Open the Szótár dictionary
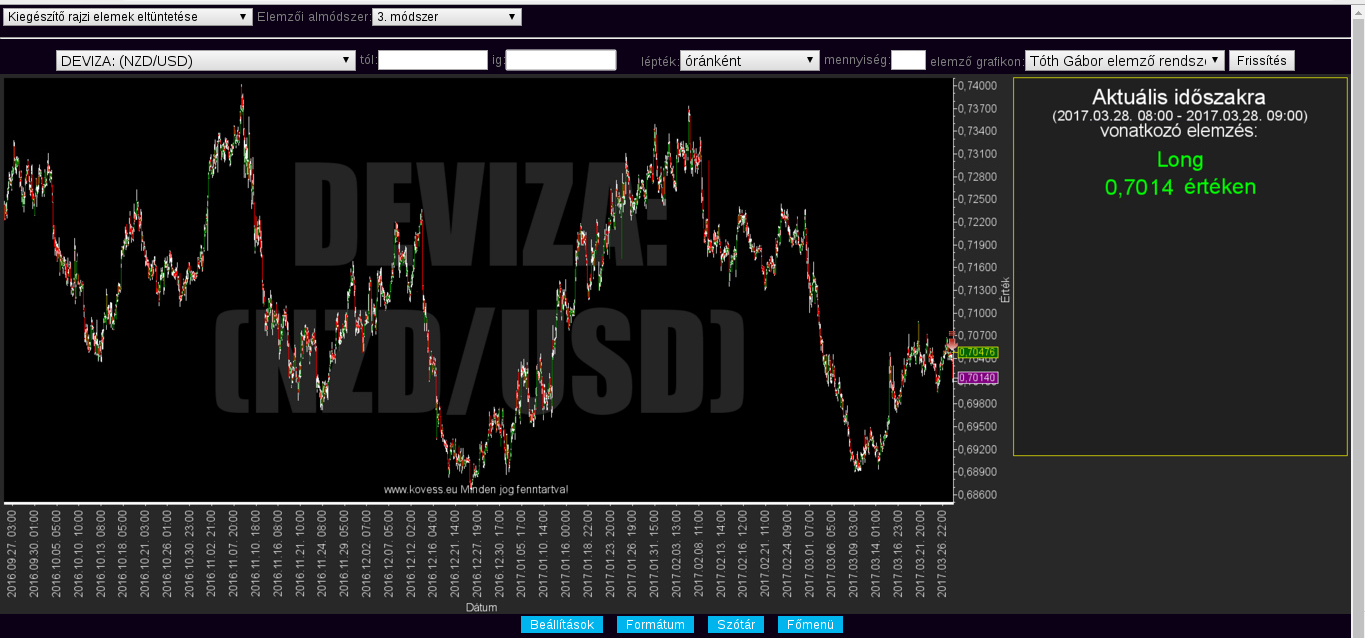Viewport: 1365px width, 638px height. coord(736,625)
